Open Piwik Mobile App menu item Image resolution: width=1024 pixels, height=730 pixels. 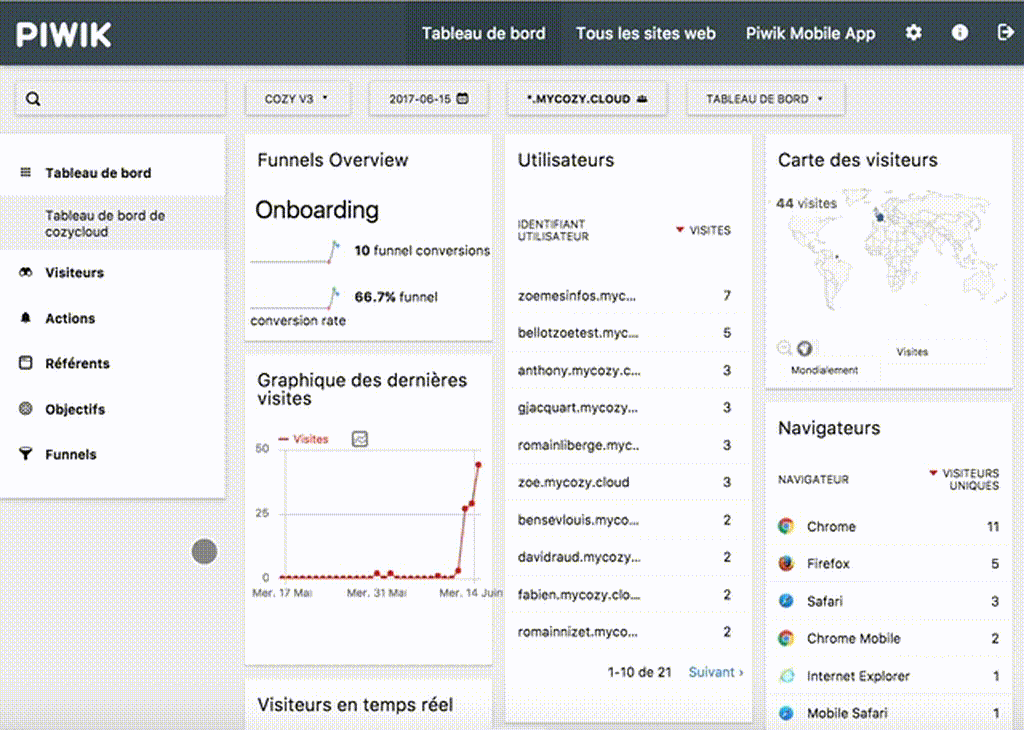(x=810, y=33)
